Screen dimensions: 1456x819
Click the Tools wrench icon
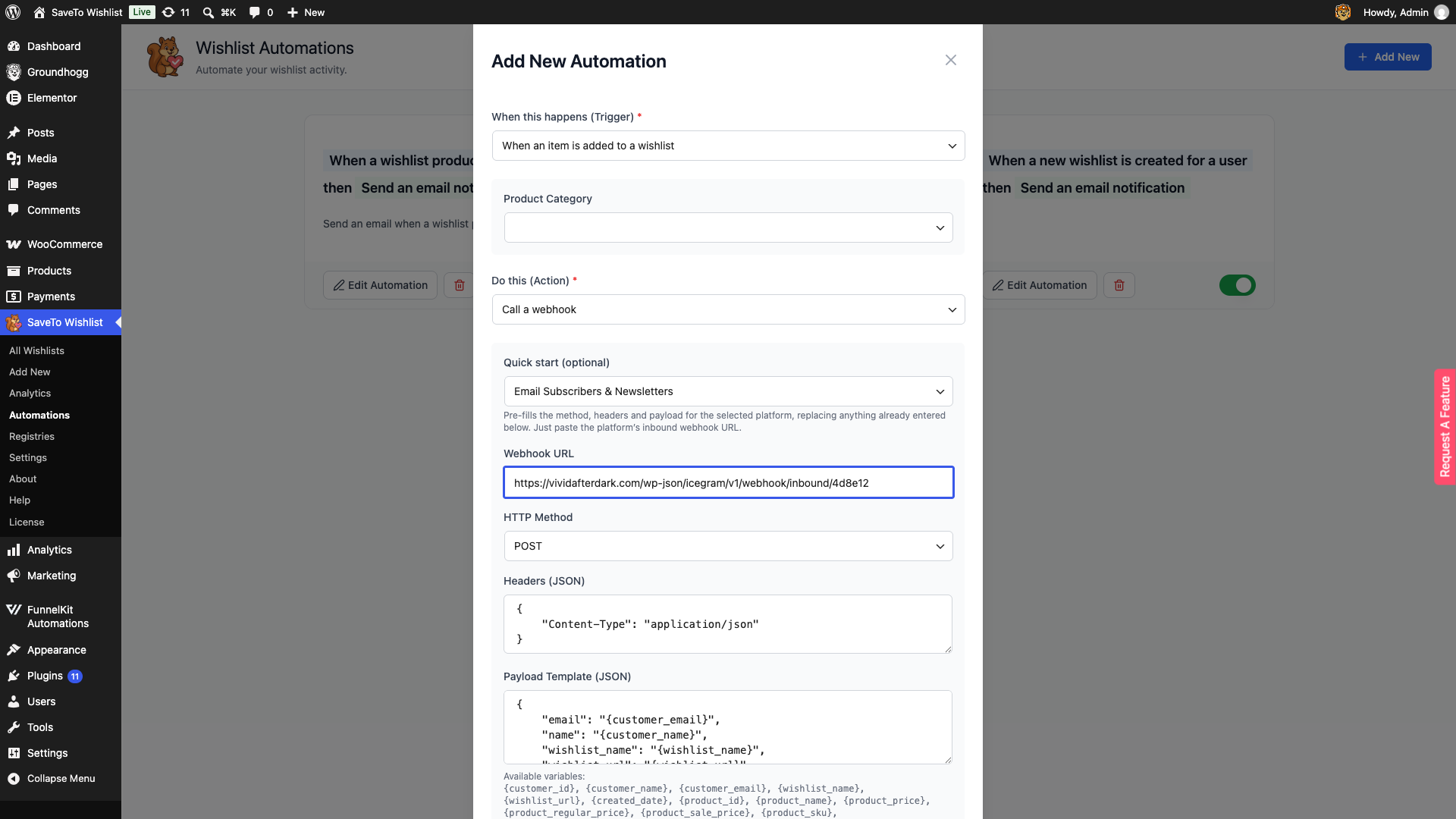[14, 727]
